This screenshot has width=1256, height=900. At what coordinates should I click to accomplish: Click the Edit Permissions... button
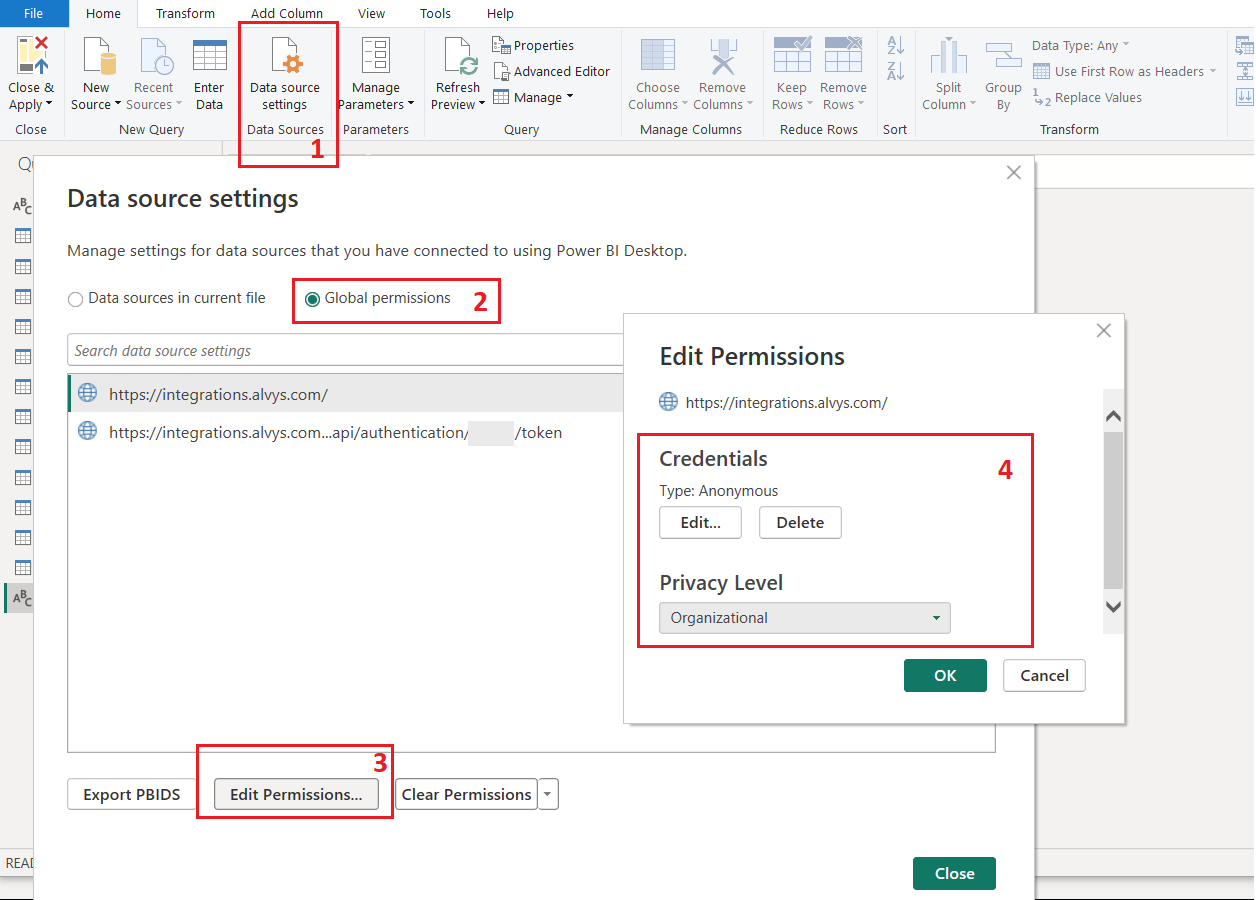[x=296, y=795]
